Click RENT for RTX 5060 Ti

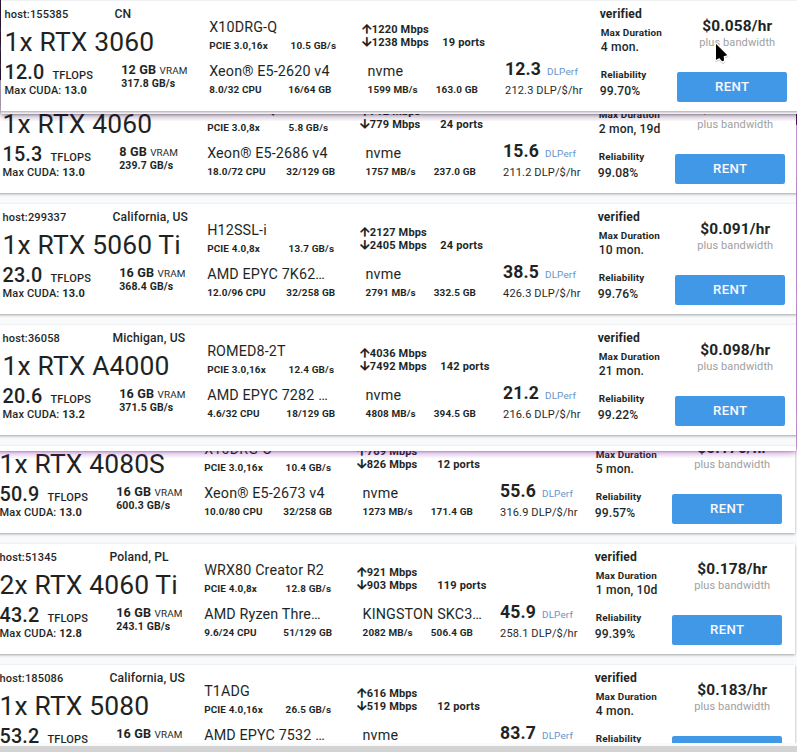pyautogui.click(x=729, y=290)
